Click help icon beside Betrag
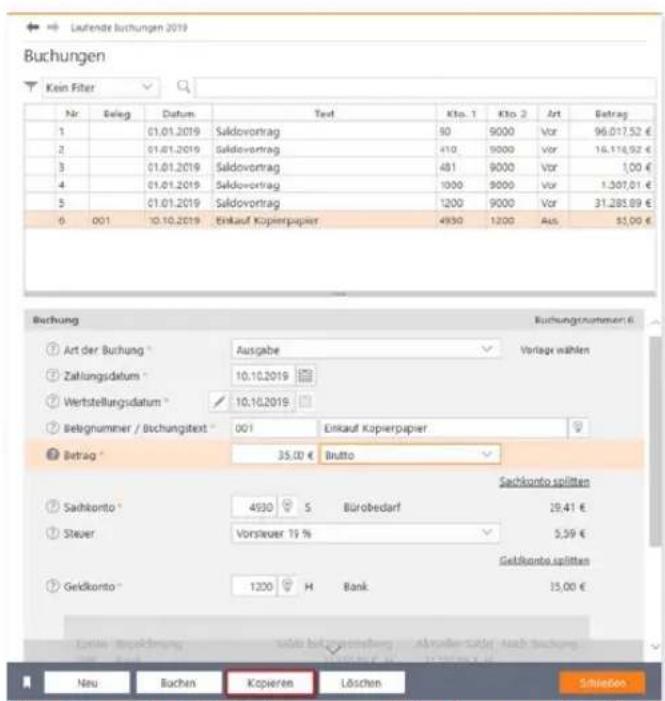 click(53, 455)
